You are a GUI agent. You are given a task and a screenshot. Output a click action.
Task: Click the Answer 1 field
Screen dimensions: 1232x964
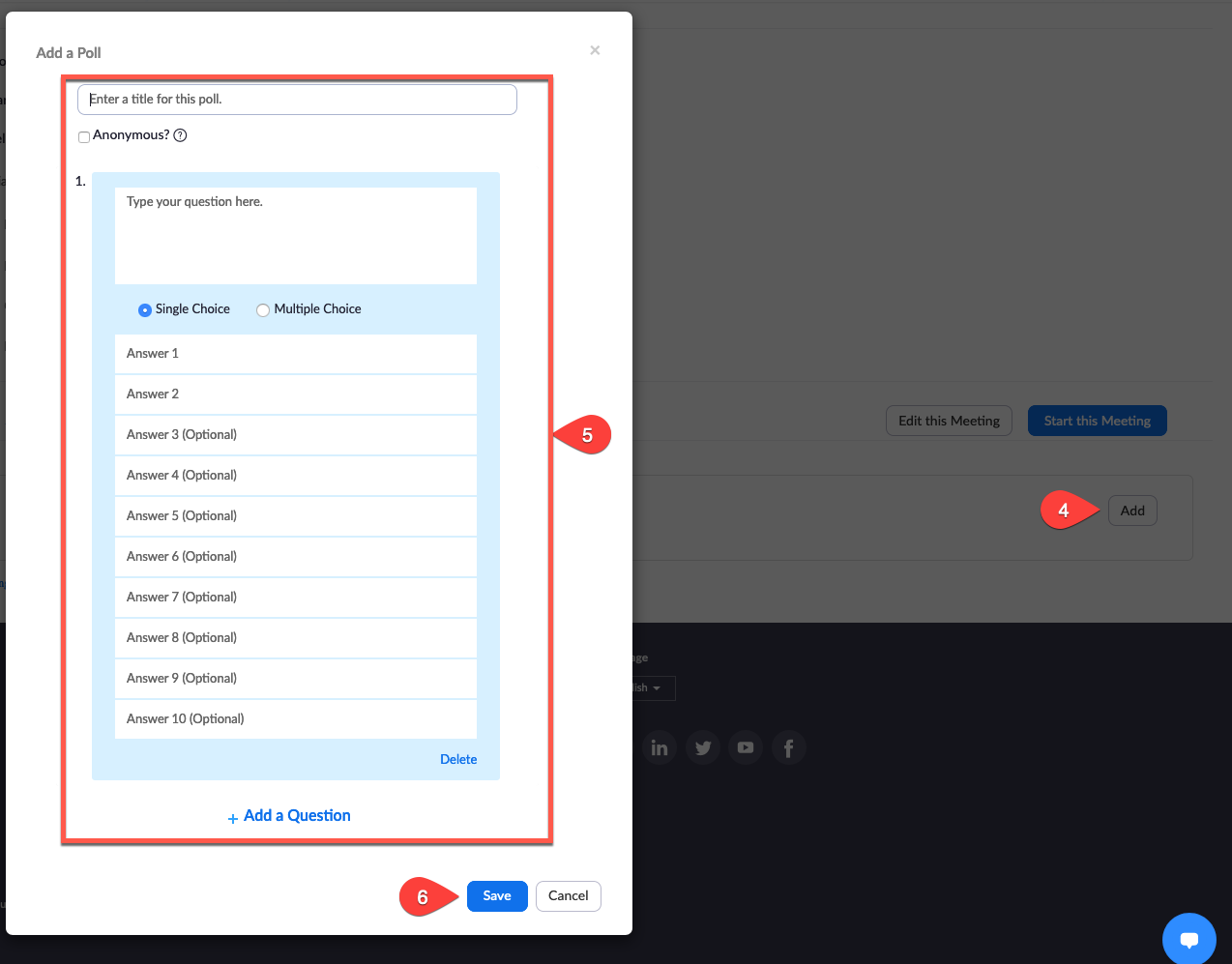[x=296, y=354]
